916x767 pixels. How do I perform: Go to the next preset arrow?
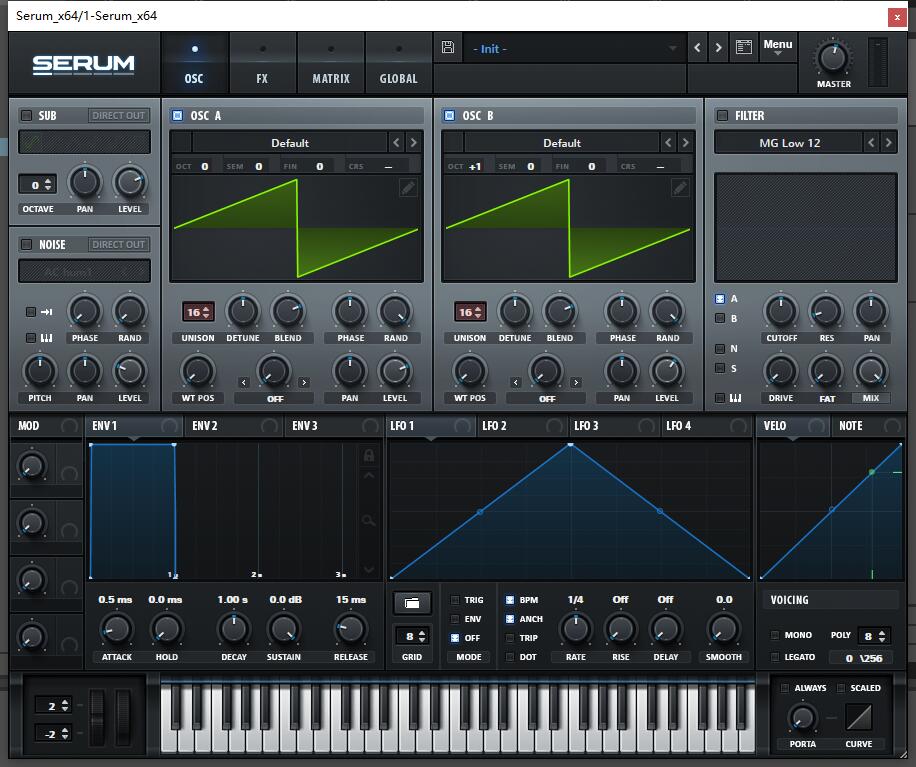pos(719,48)
